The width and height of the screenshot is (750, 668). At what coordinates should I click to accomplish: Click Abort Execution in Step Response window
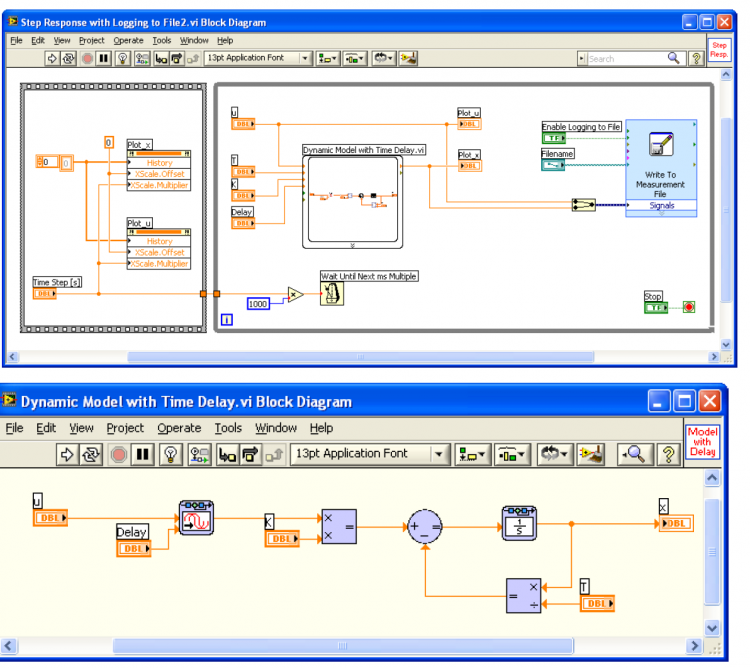click(87, 58)
